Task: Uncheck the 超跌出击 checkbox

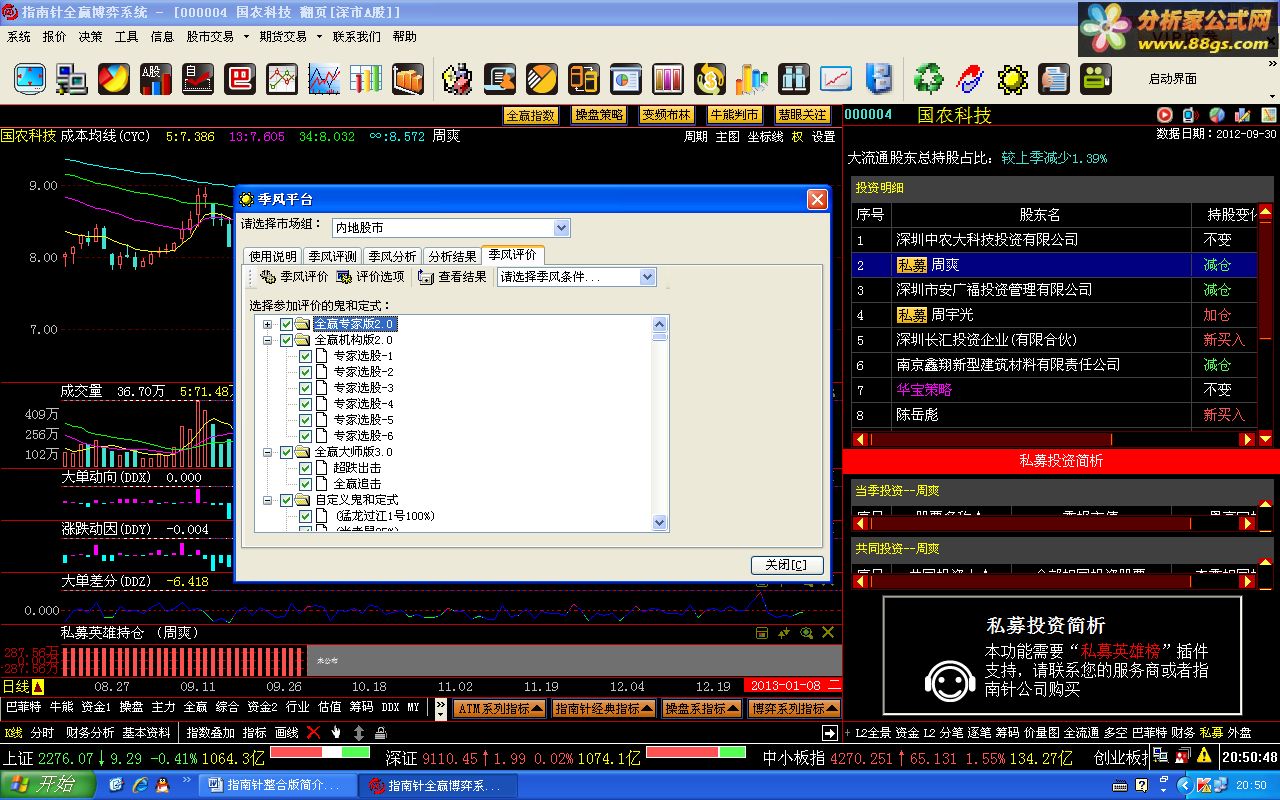Action: tap(306, 468)
